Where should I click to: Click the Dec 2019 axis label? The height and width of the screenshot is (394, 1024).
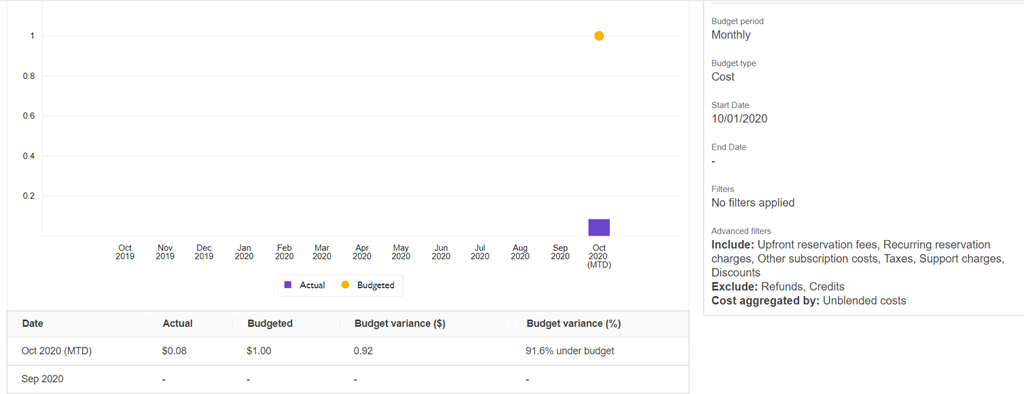(204, 252)
